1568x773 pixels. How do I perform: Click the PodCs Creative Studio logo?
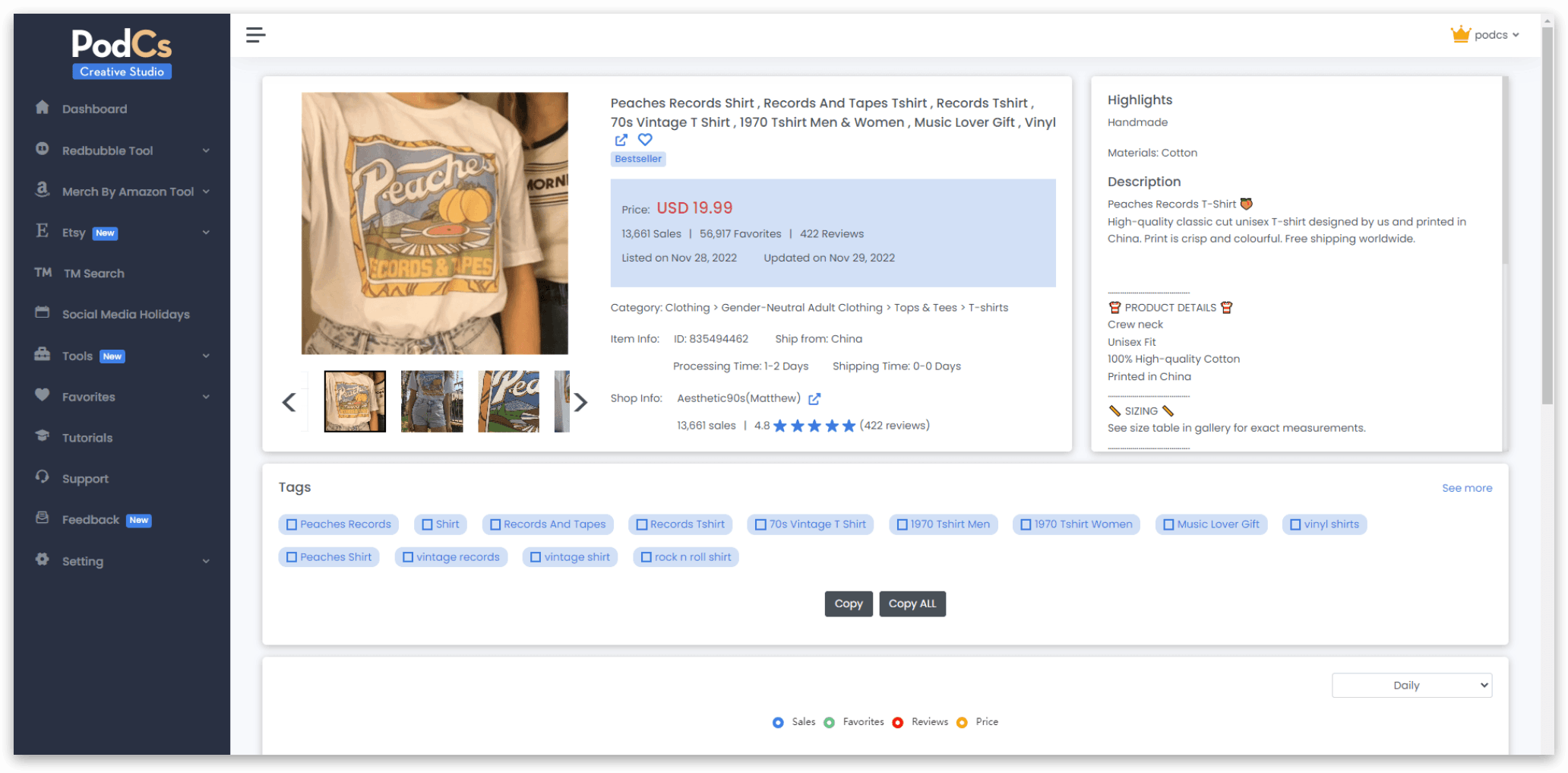click(x=122, y=53)
